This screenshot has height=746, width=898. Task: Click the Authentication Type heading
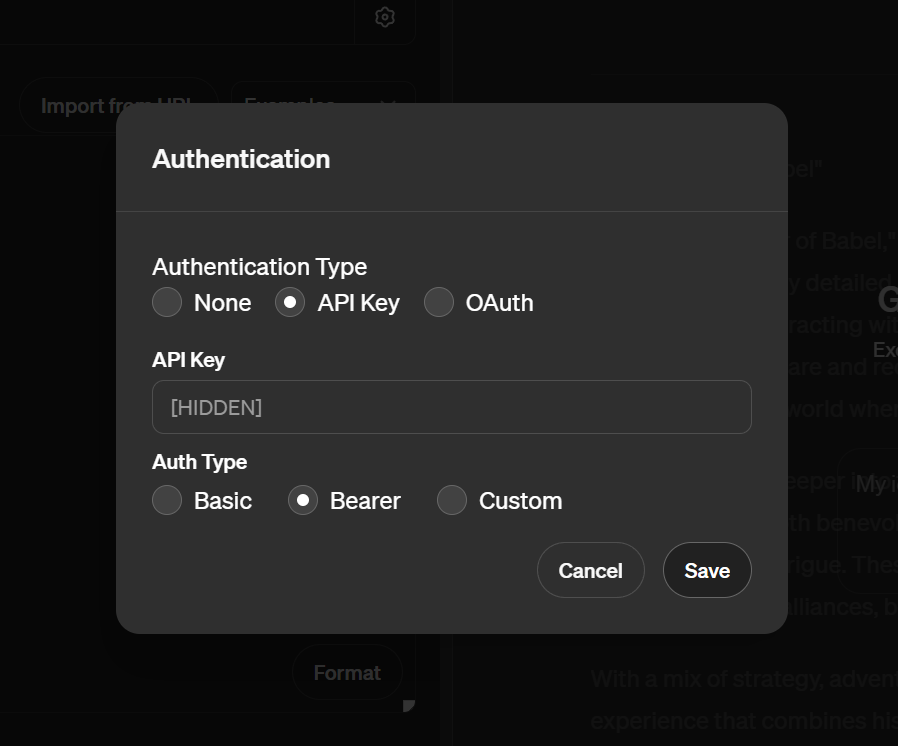[x=259, y=266]
